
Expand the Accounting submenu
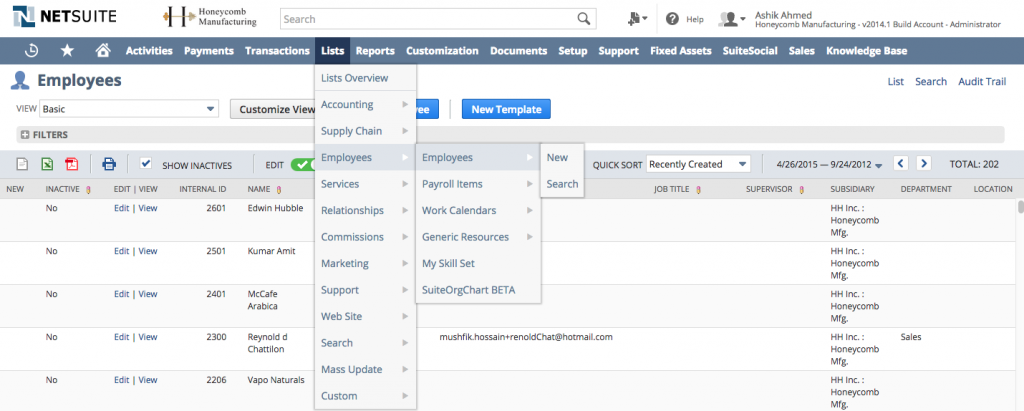pyautogui.click(x=365, y=105)
